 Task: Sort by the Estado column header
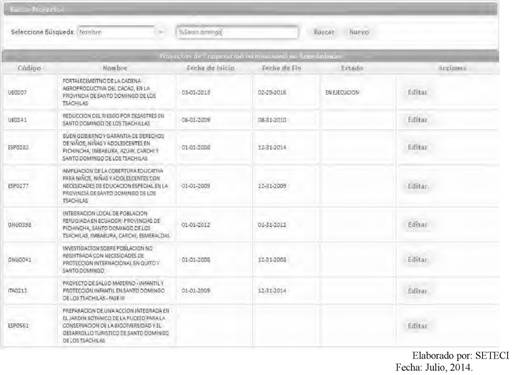[x=352, y=68]
